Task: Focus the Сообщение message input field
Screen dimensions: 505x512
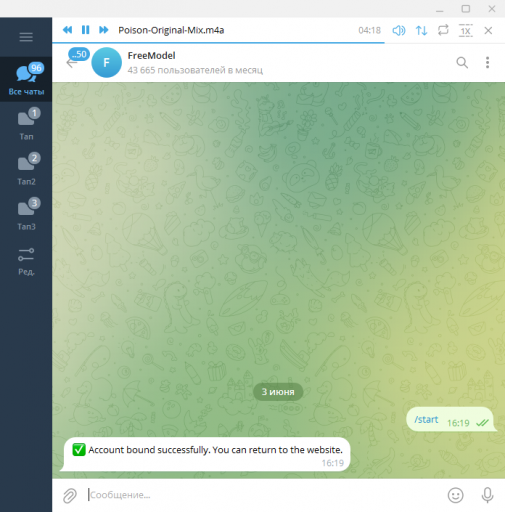Action: [x=263, y=495]
